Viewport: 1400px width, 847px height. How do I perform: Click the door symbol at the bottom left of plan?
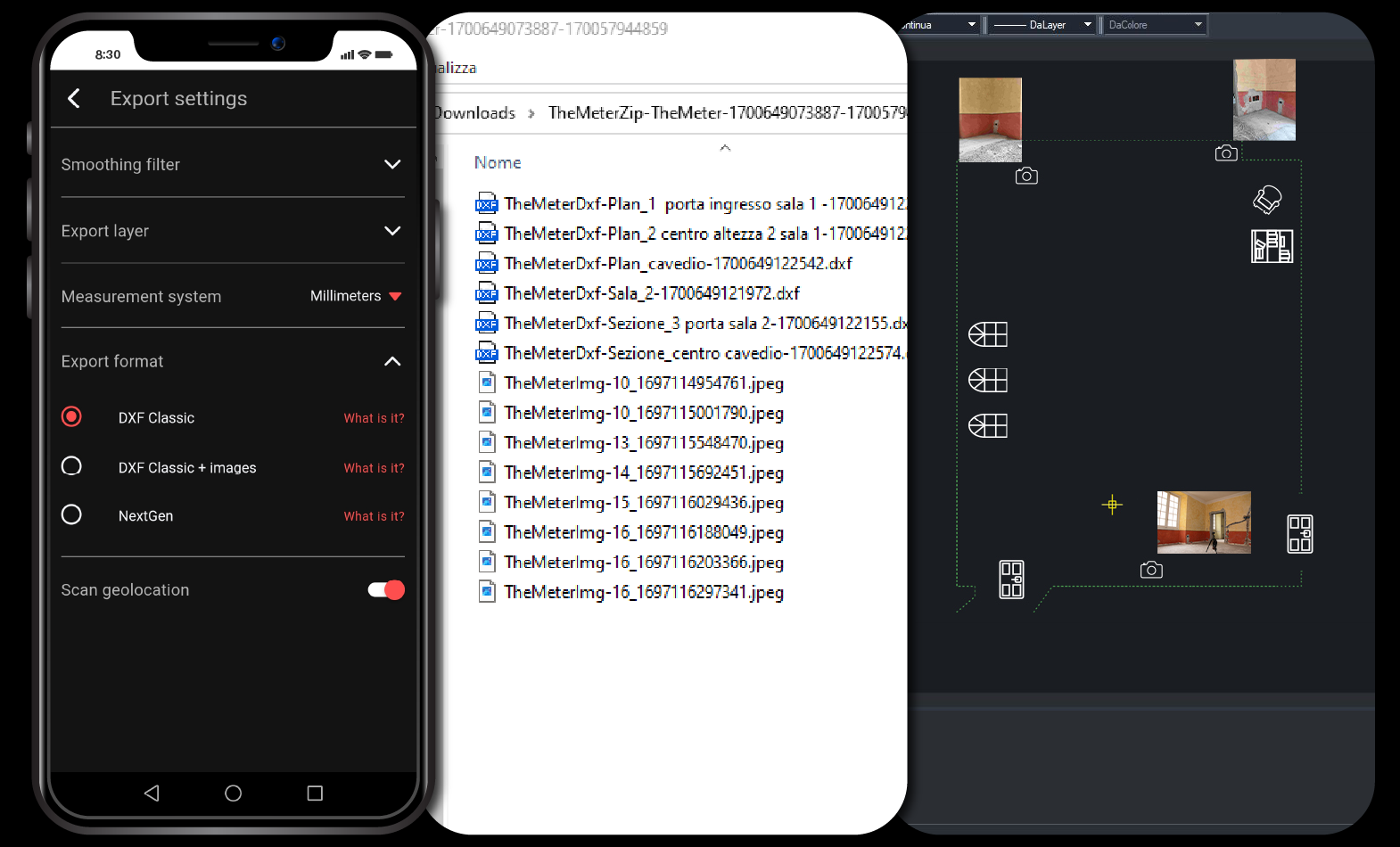coord(1011,580)
